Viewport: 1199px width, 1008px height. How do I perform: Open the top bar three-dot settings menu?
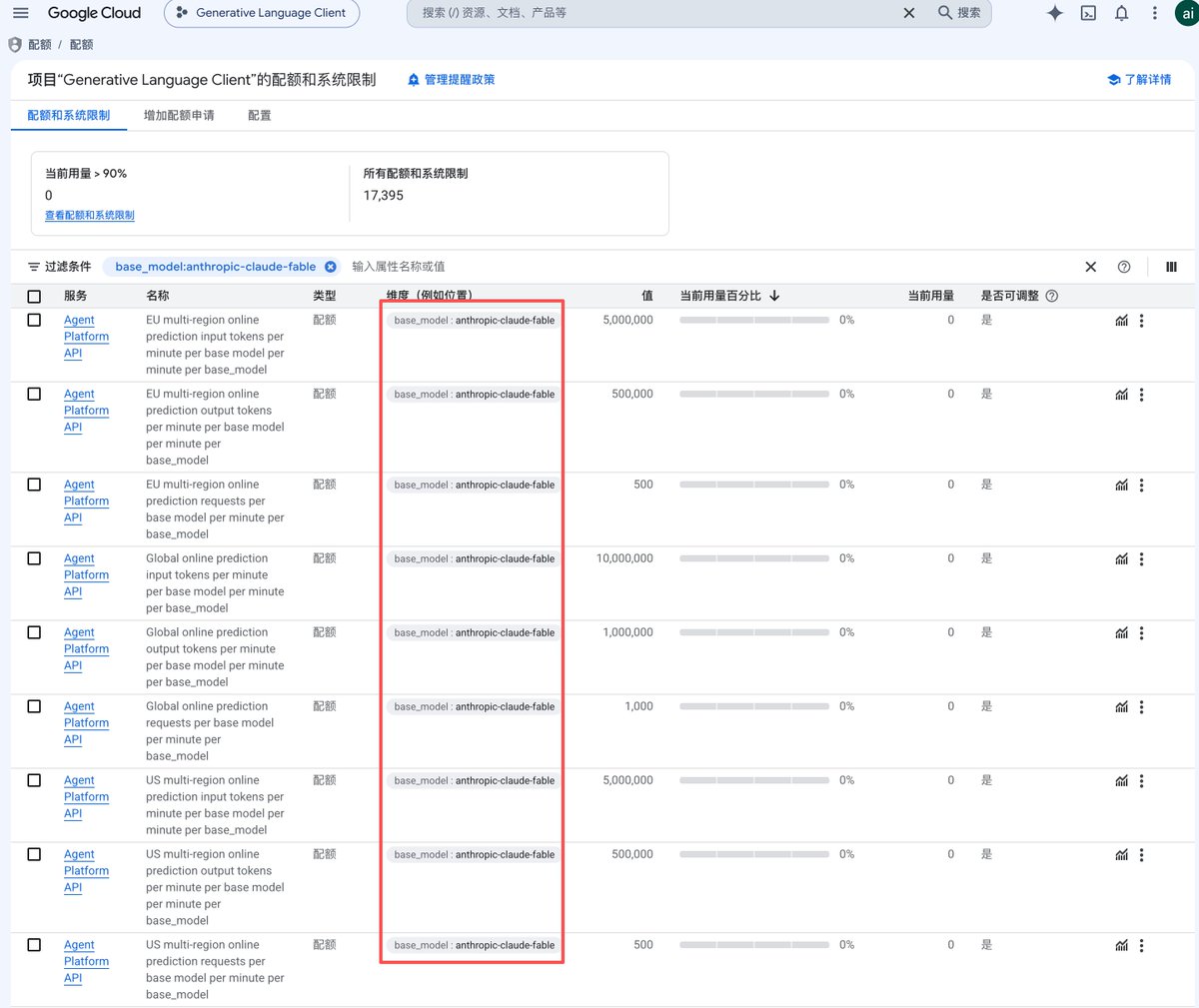tap(1154, 13)
